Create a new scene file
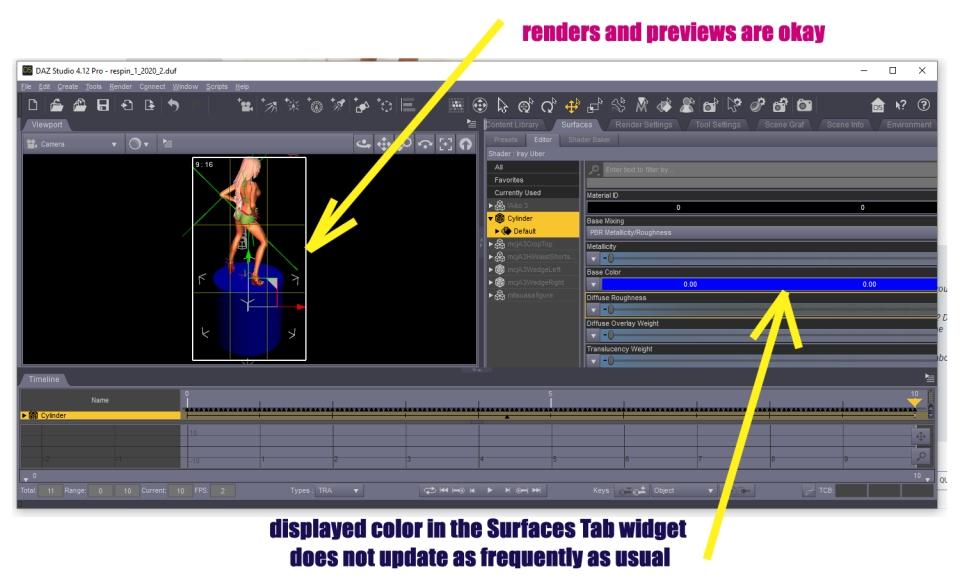Screen dimensions: 960x576 pyautogui.click(x=33, y=105)
